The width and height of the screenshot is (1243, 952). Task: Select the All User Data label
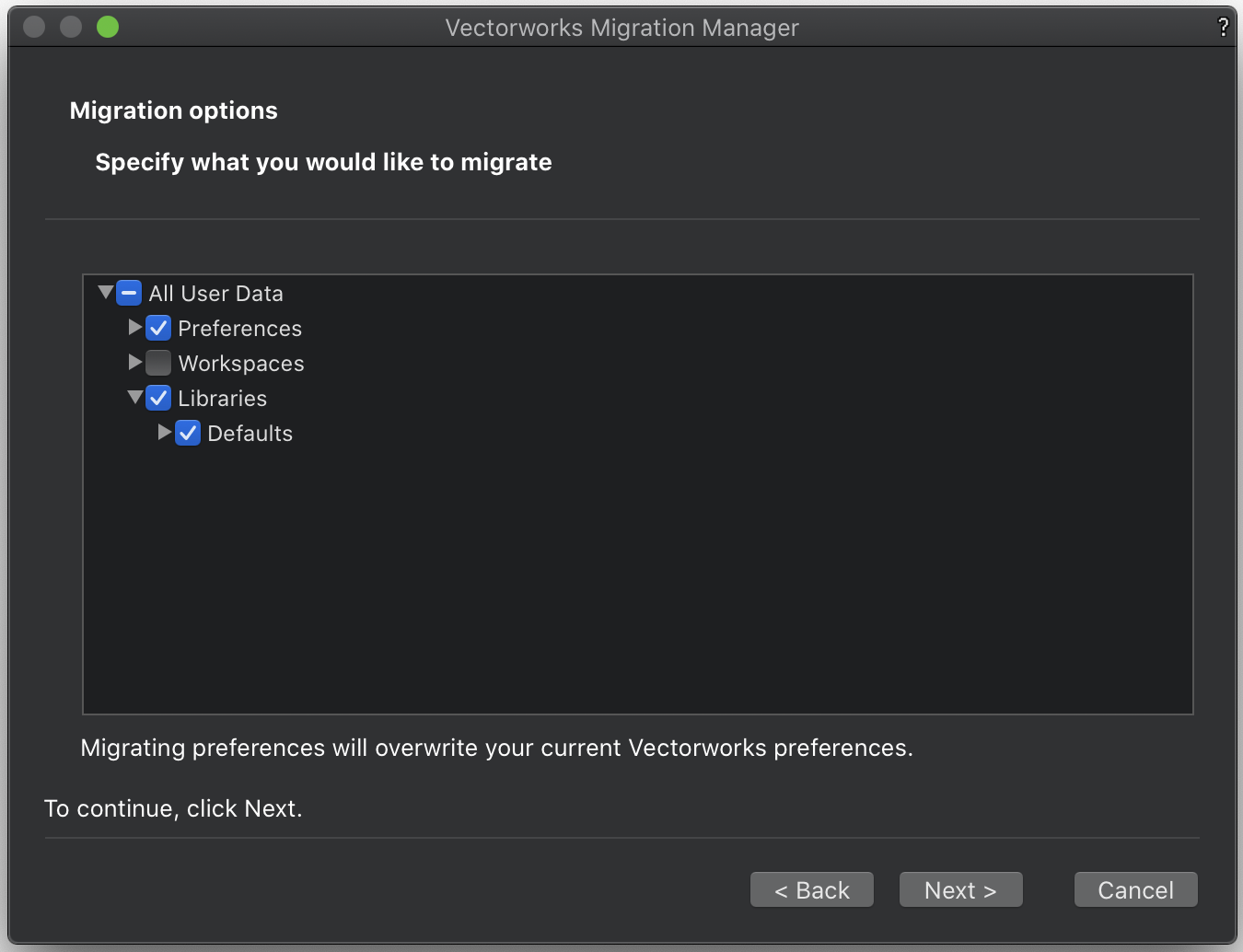coord(215,293)
